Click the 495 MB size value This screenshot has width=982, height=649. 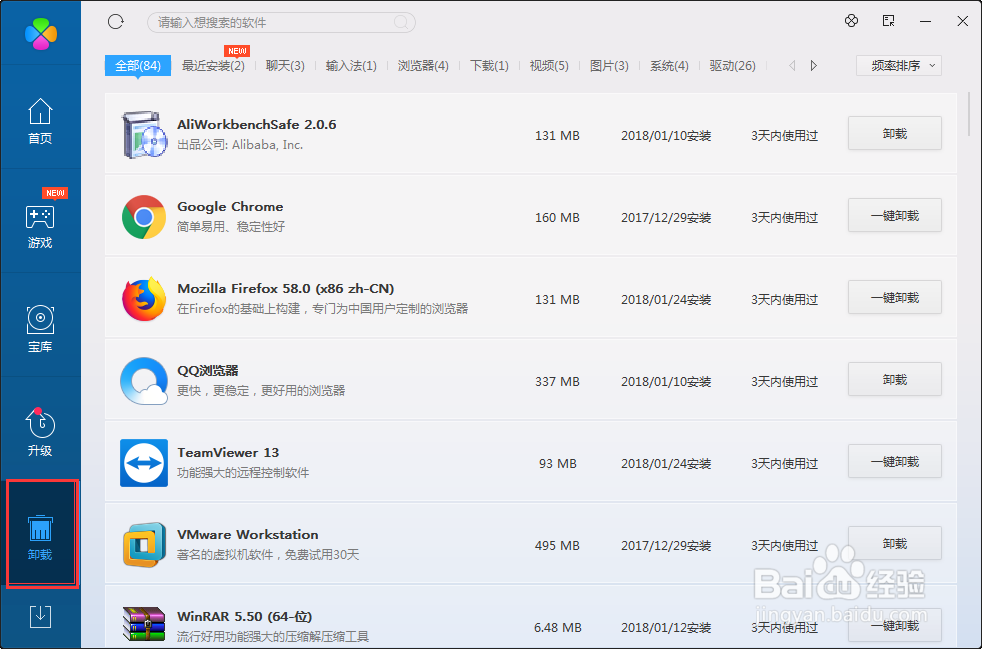point(557,546)
